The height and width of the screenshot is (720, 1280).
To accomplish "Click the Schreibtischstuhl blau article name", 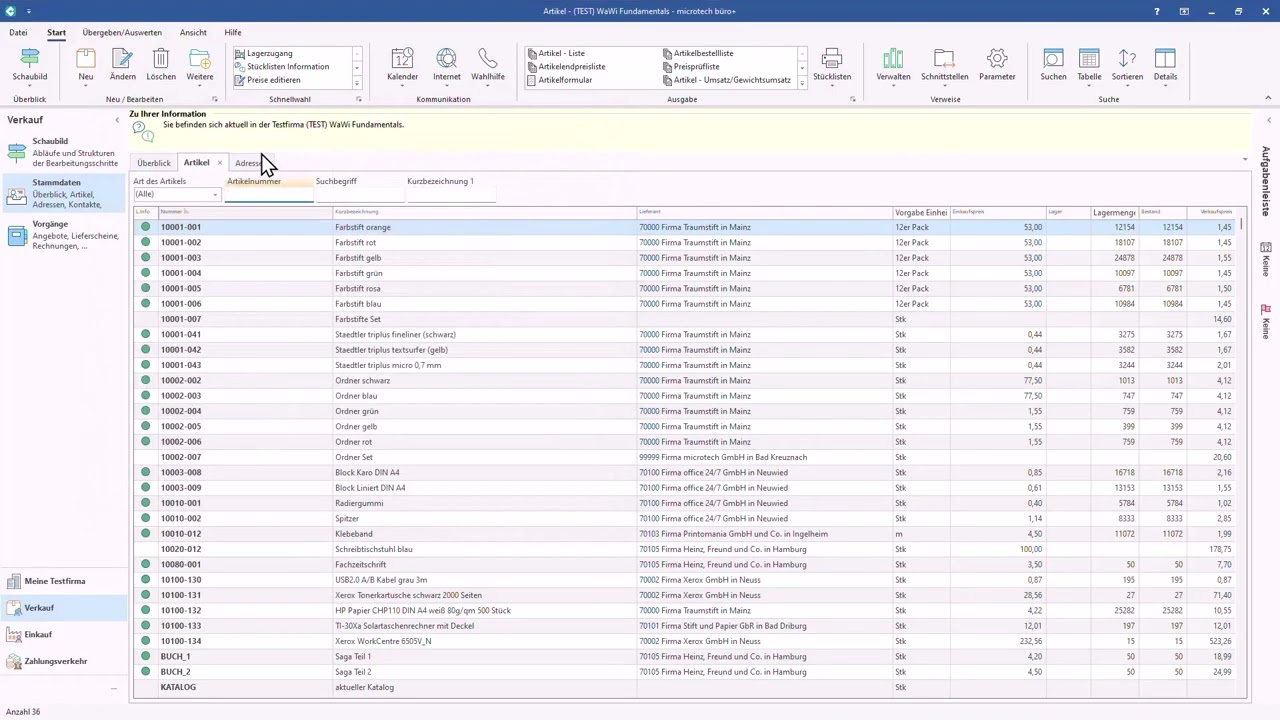I will pos(374,549).
